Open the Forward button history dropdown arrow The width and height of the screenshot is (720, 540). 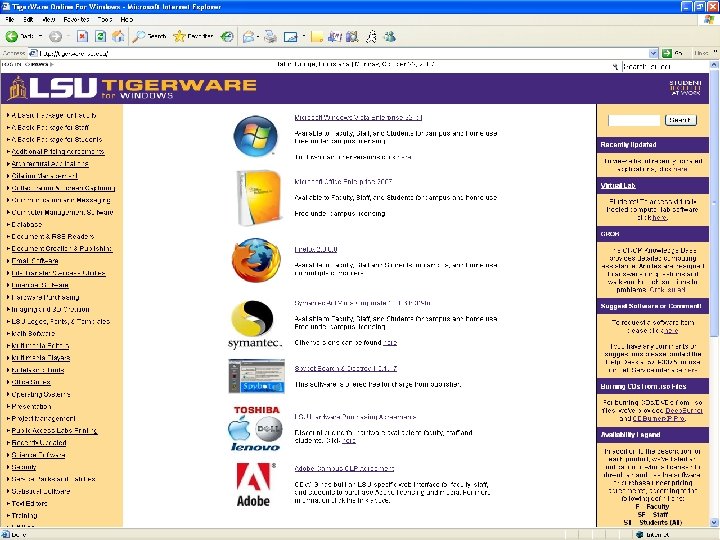coord(68,36)
